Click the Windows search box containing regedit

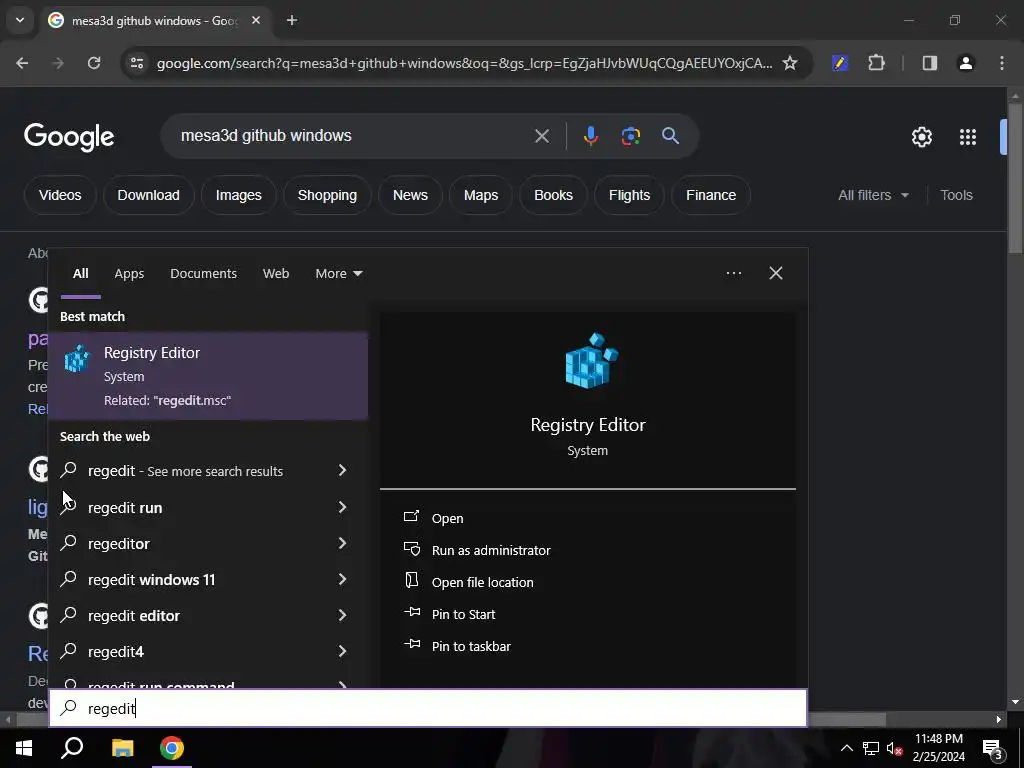(428, 708)
